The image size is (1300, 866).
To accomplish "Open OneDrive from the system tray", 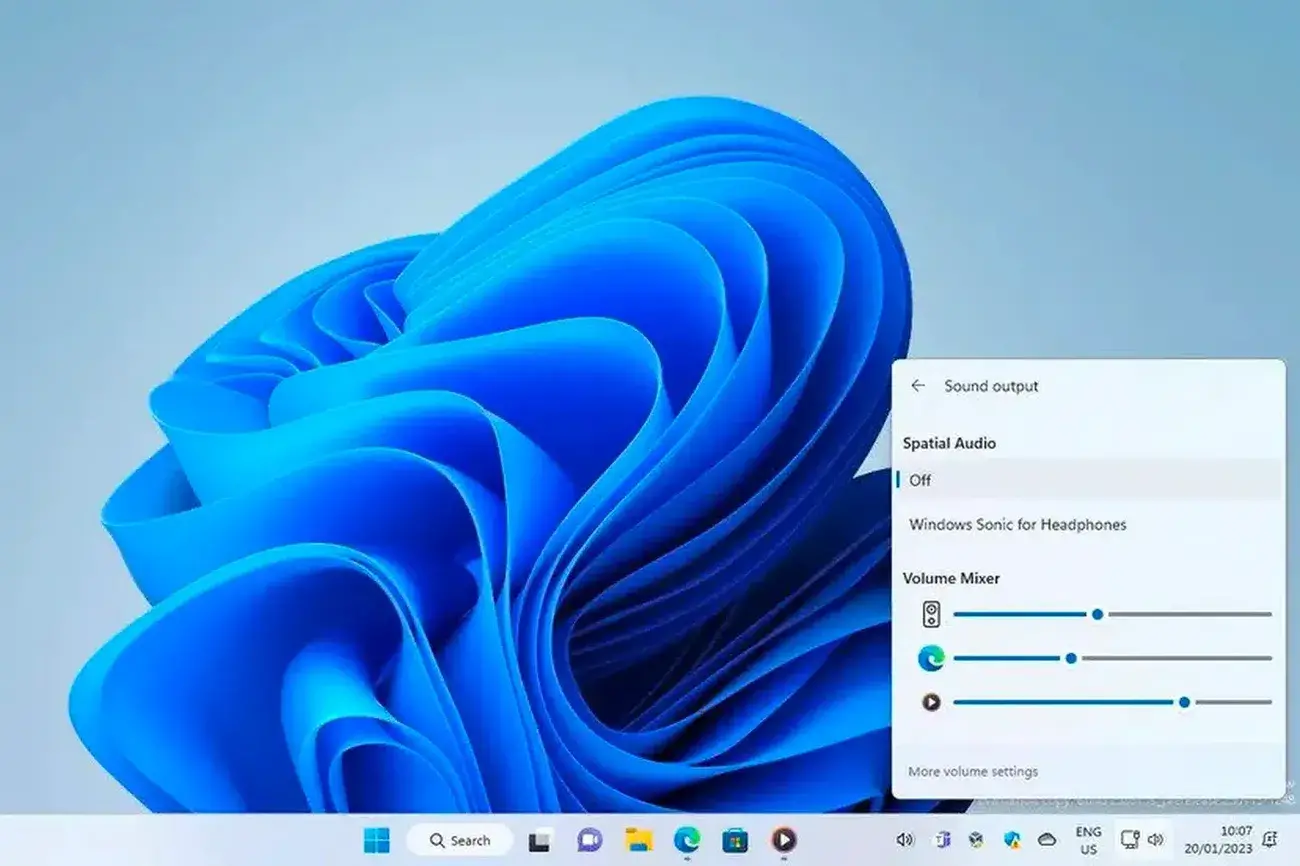I will [x=1048, y=840].
